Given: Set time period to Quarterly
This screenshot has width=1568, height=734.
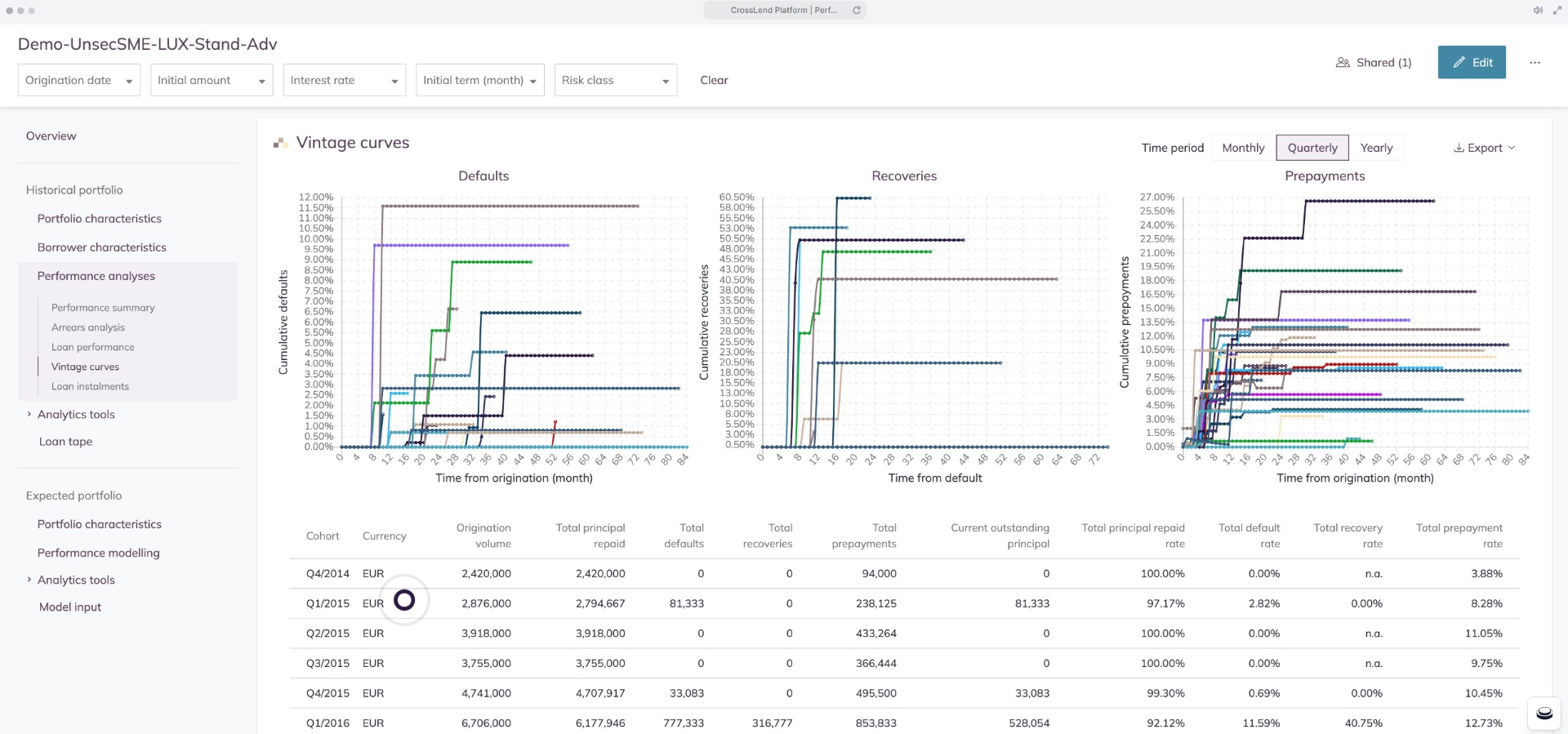Looking at the screenshot, I should pos(1312,148).
